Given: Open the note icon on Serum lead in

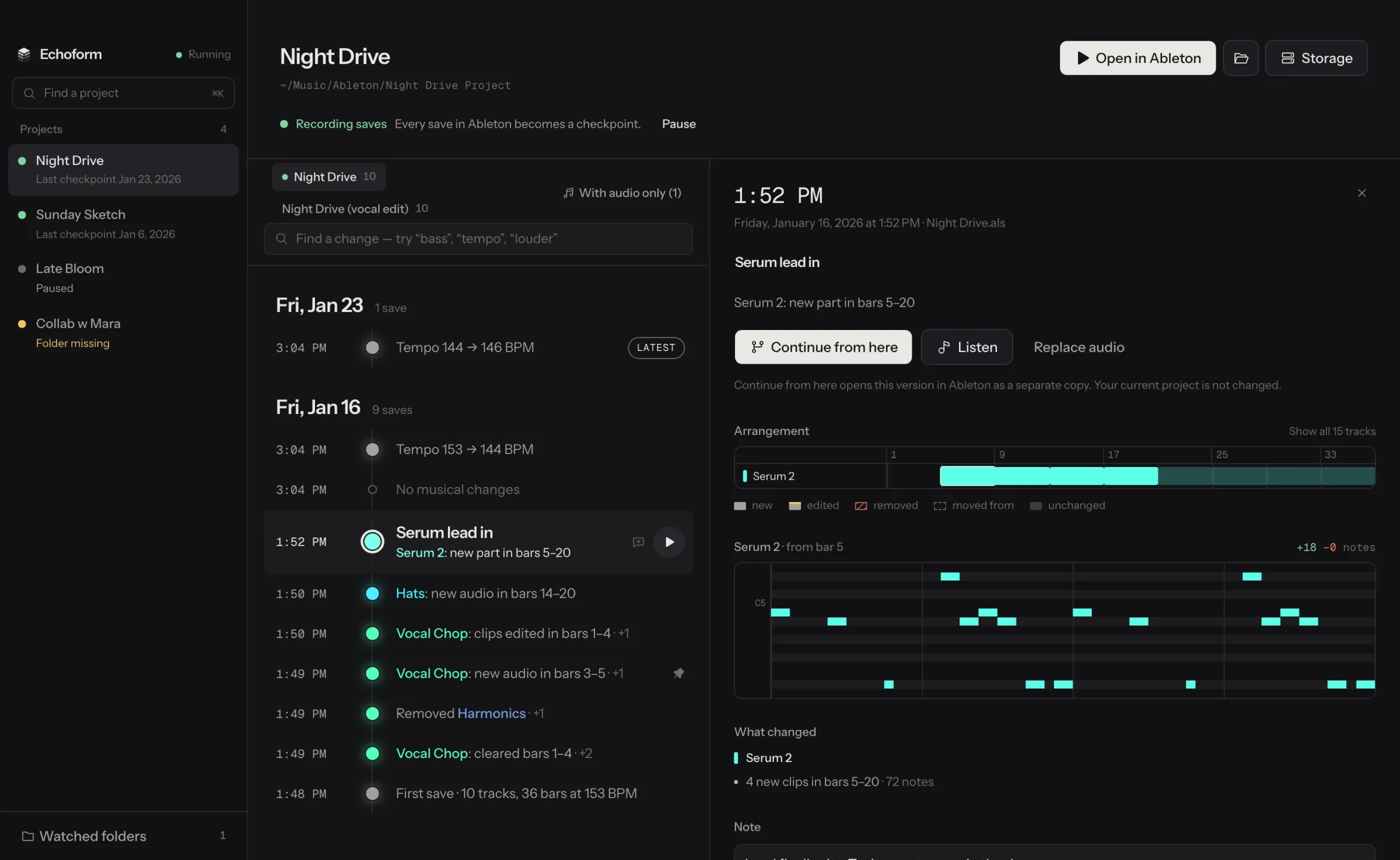Looking at the screenshot, I should coord(638,542).
